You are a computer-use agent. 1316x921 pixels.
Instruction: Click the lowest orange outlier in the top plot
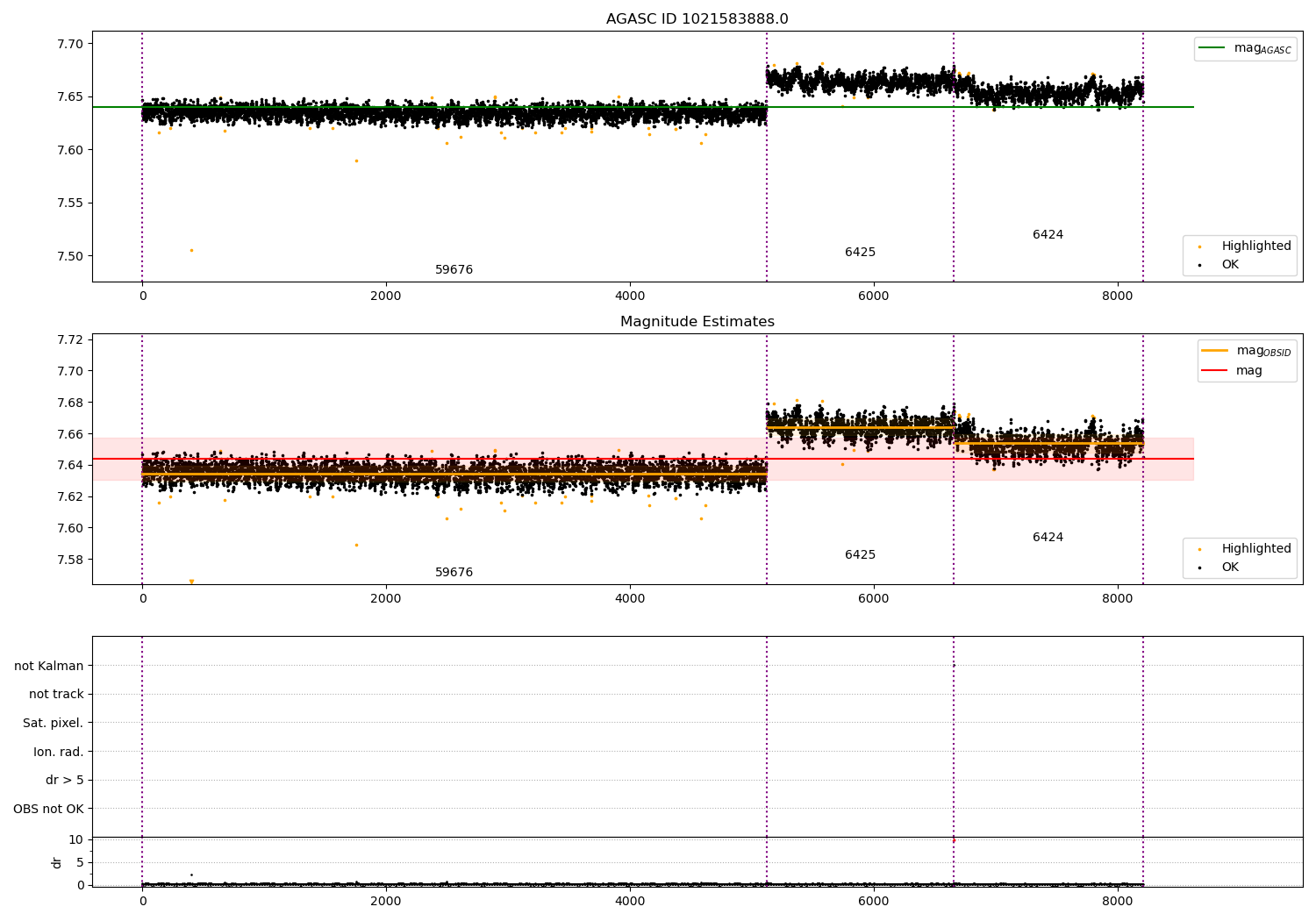(x=191, y=250)
